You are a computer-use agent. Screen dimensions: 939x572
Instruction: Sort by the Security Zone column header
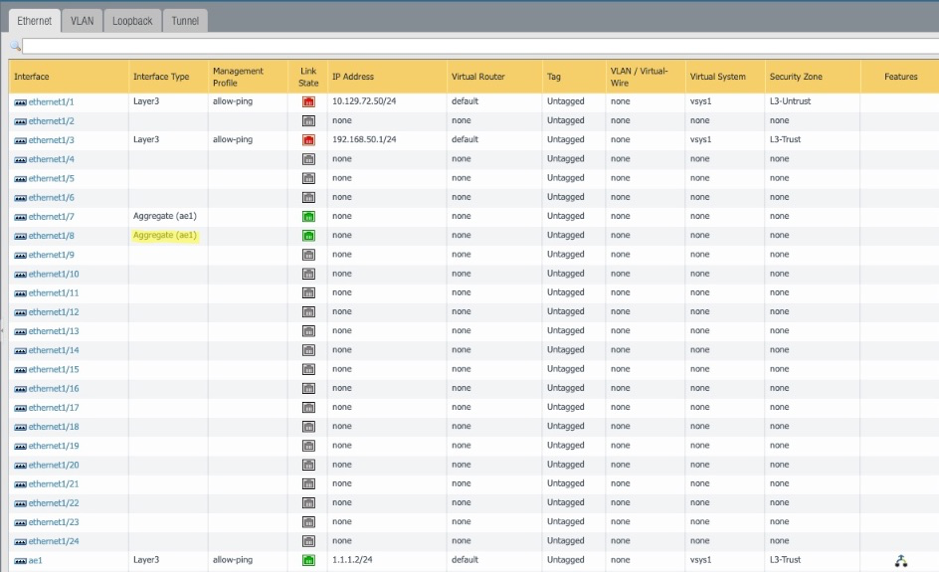(x=795, y=77)
